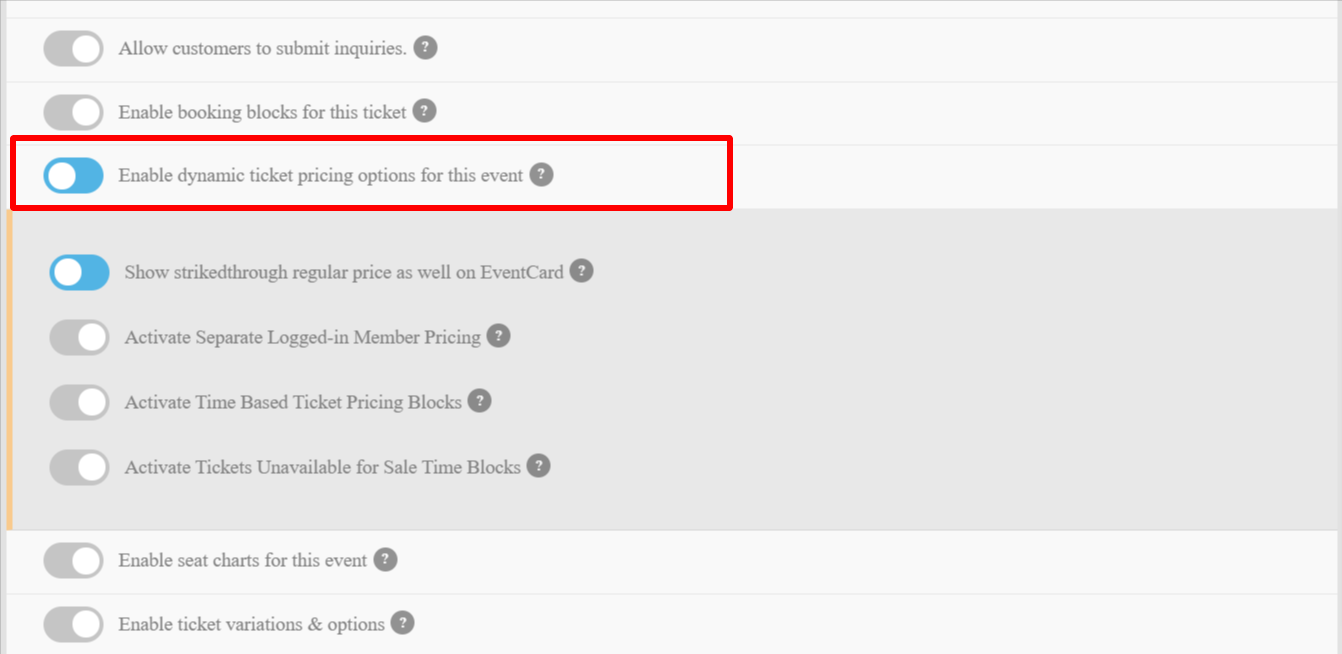This screenshot has width=1342, height=654.
Task: Toggle Tickets Unavailable for Sale Time Blocks
Action: tap(79, 467)
